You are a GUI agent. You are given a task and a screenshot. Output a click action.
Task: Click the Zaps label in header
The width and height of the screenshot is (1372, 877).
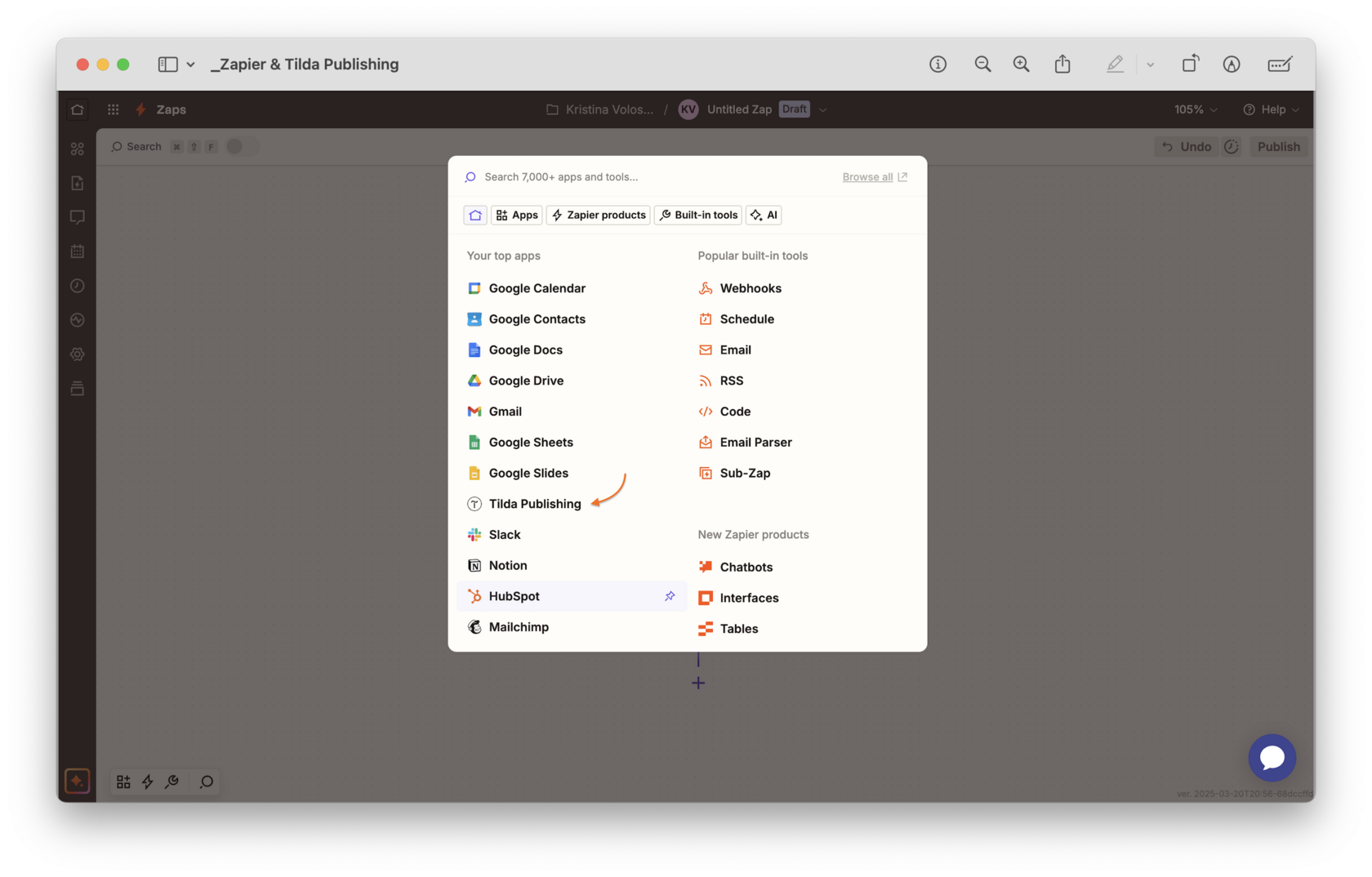[171, 109]
